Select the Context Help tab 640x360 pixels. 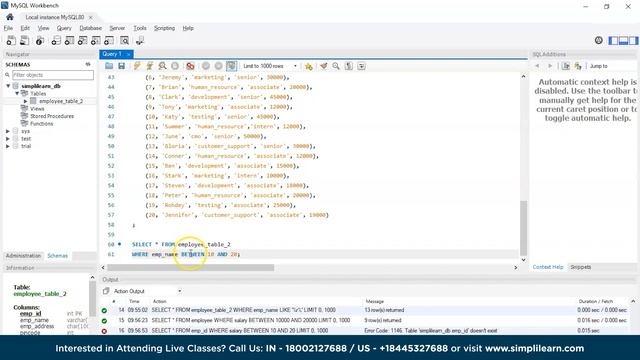(x=548, y=267)
